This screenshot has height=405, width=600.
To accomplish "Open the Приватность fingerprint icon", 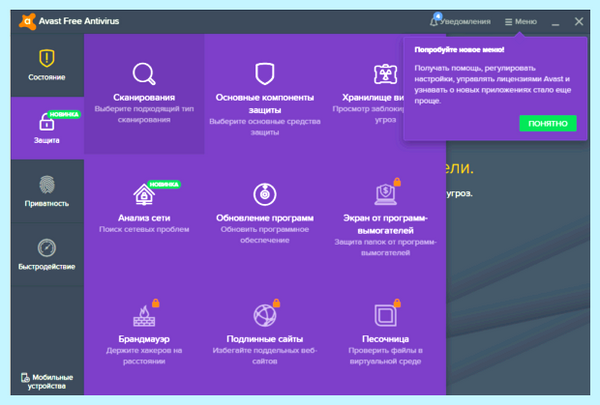I will [47, 185].
